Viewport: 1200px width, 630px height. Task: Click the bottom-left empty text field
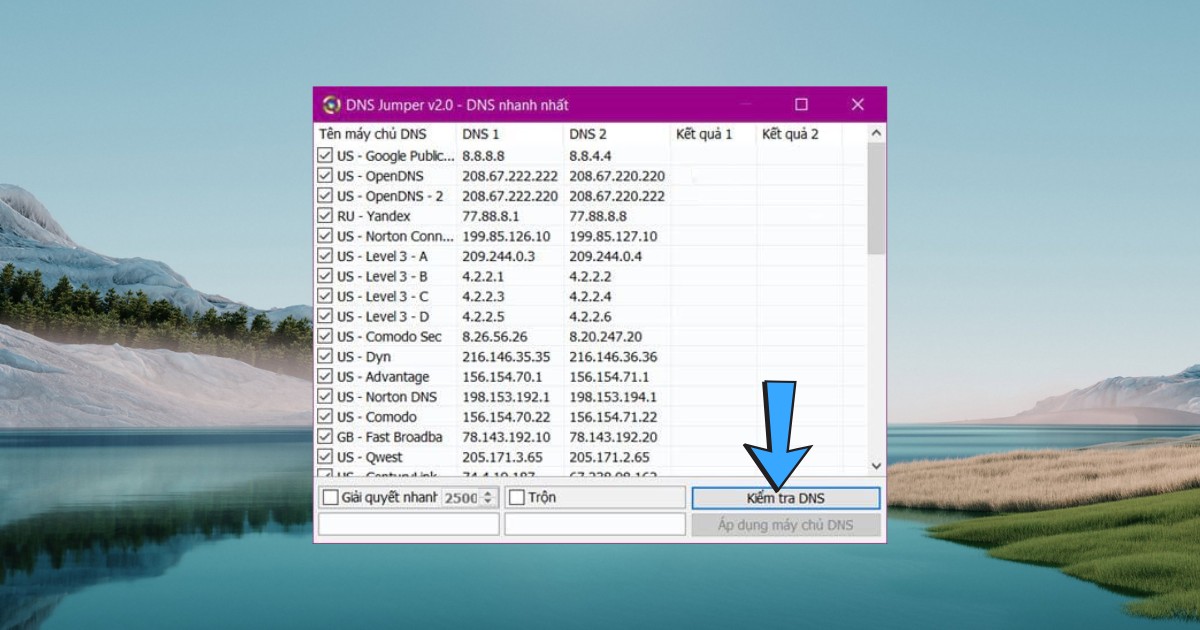408,525
